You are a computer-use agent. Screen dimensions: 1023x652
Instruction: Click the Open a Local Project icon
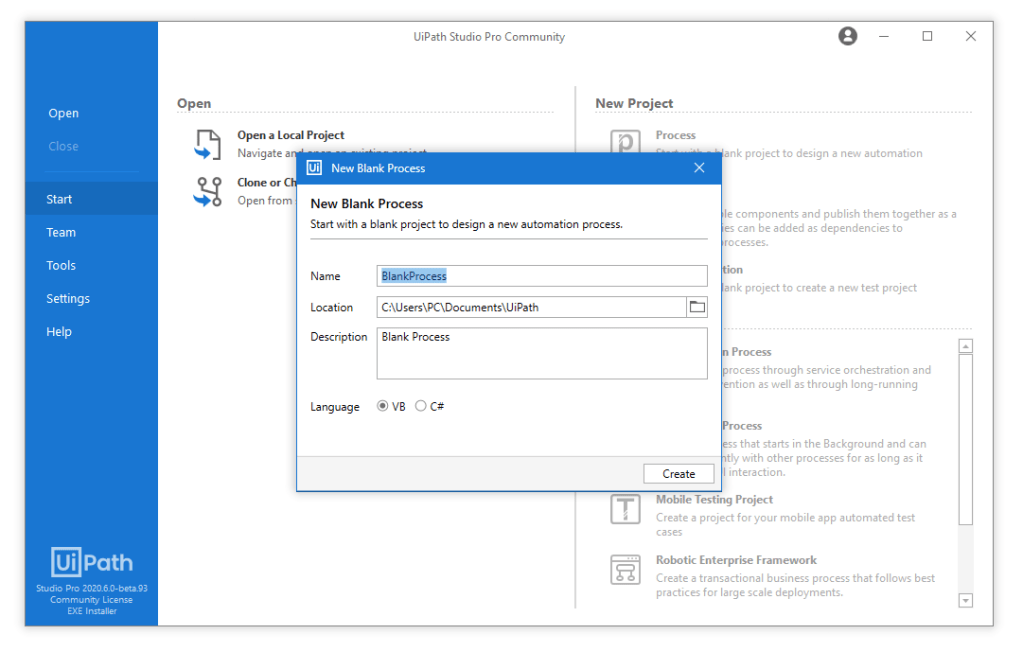(x=207, y=144)
